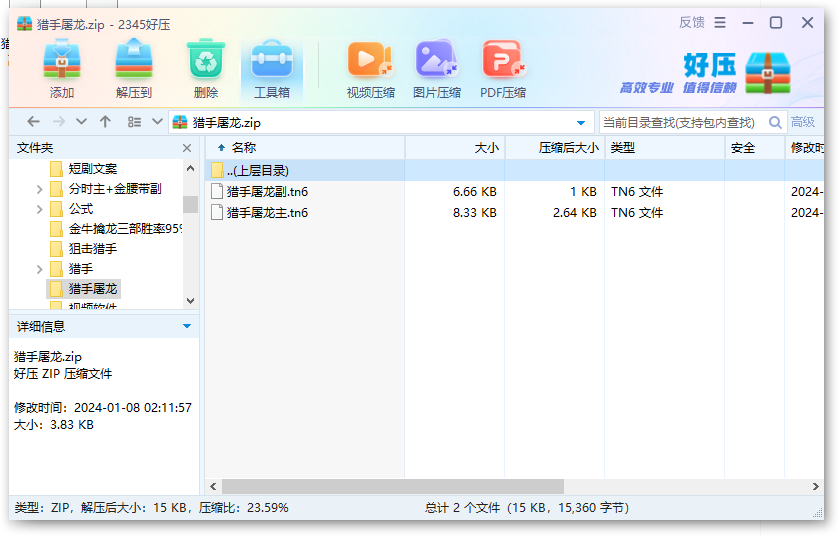Click the 名称 sort ascending arrow

221,148
